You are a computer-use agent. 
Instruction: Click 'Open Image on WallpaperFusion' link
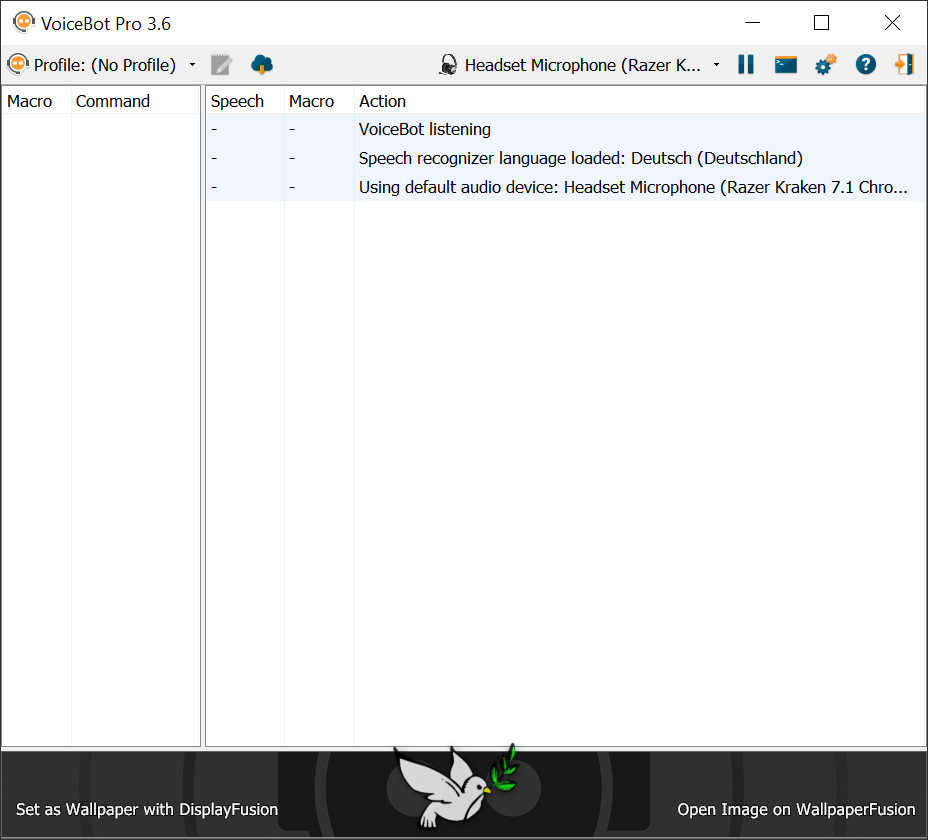point(796,809)
